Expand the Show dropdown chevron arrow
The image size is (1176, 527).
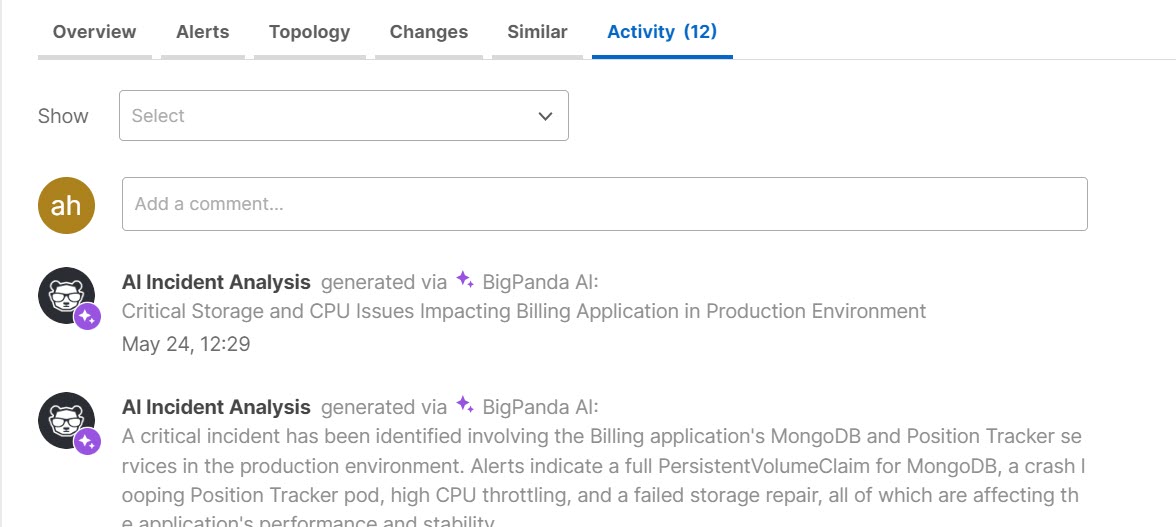[x=545, y=116]
